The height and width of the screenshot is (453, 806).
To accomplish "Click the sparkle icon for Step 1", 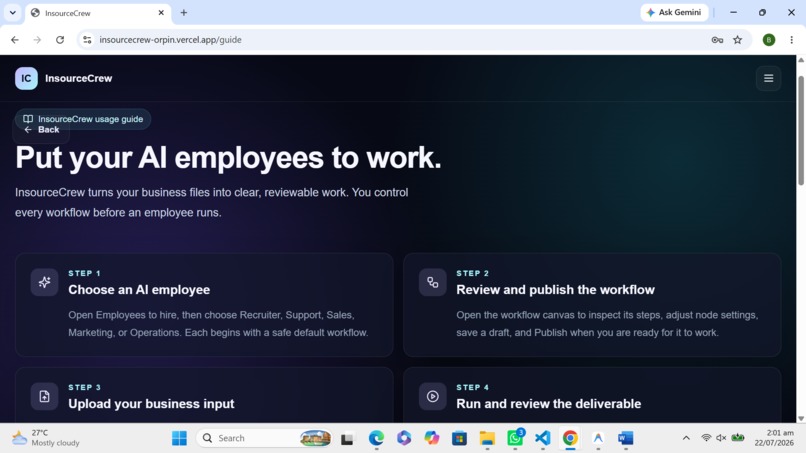I will (44, 282).
